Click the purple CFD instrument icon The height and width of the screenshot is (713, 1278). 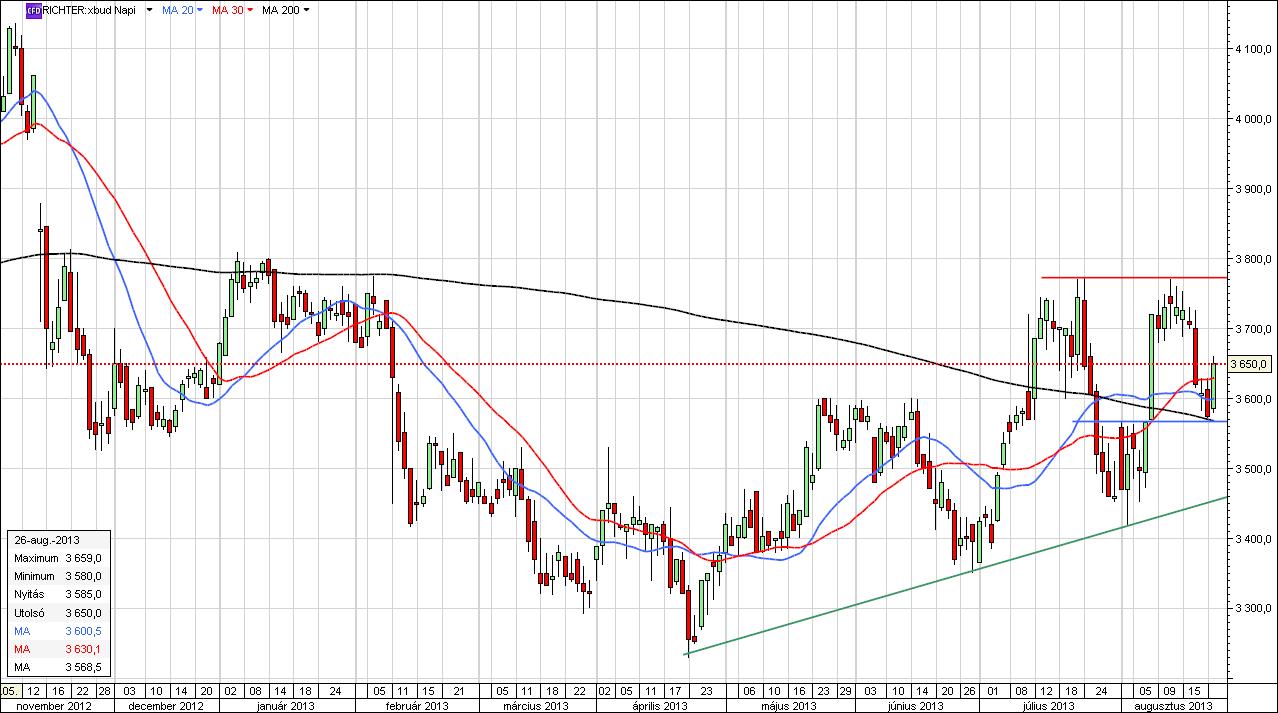point(32,10)
